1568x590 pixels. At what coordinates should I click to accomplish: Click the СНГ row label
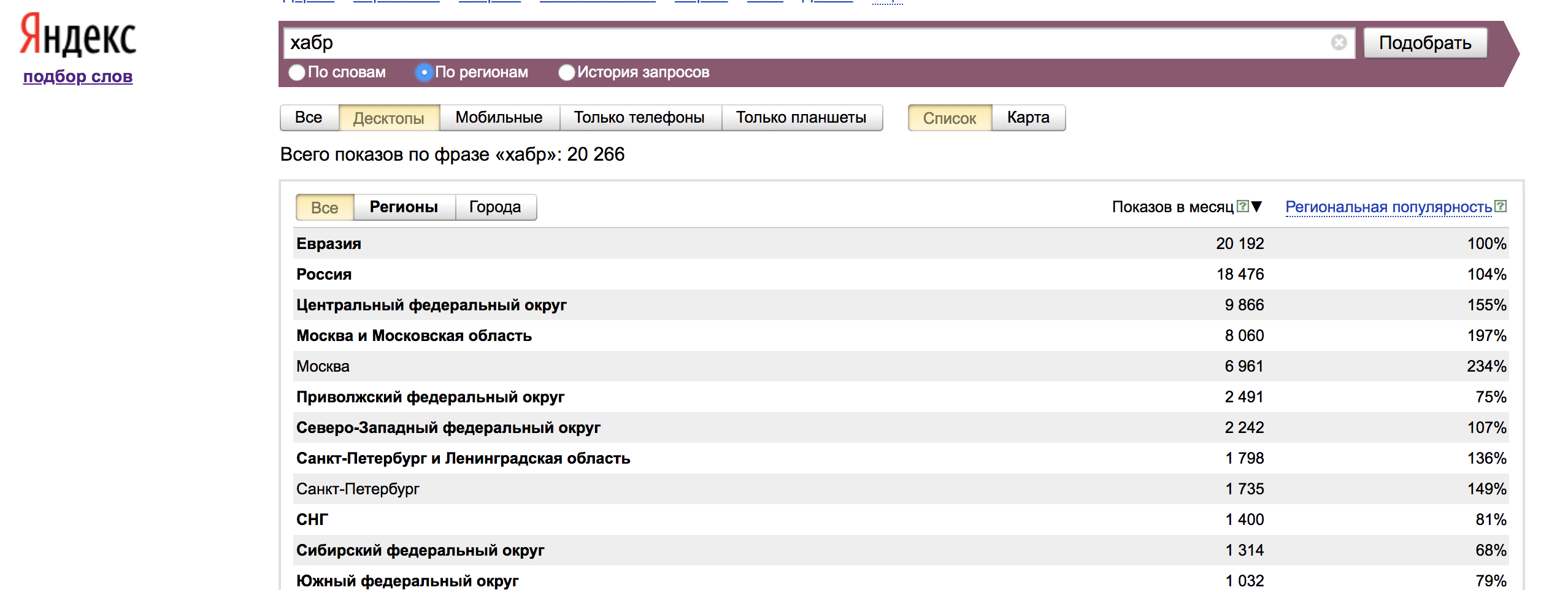[x=312, y=519]
